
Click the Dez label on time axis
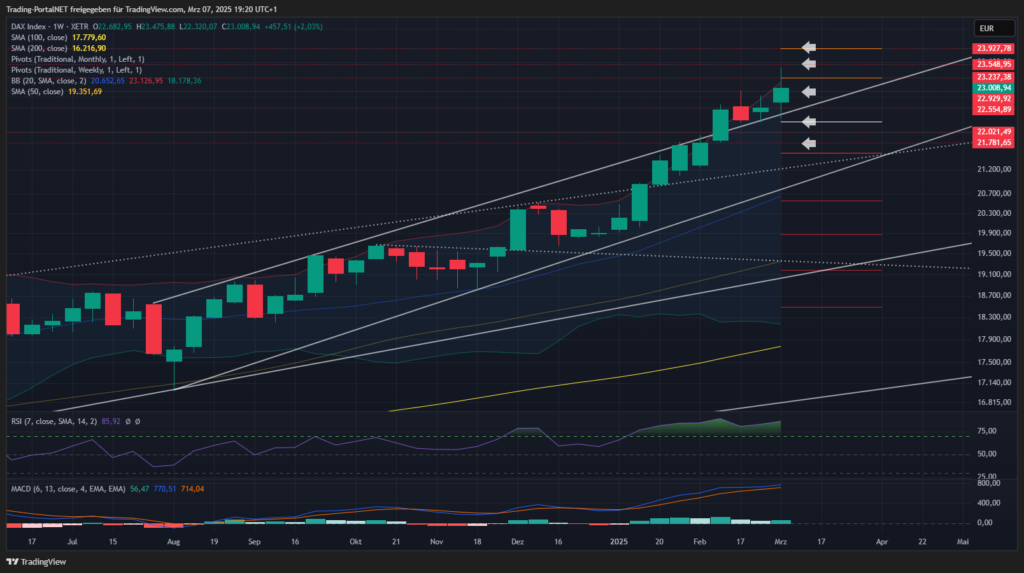(517, 542)
